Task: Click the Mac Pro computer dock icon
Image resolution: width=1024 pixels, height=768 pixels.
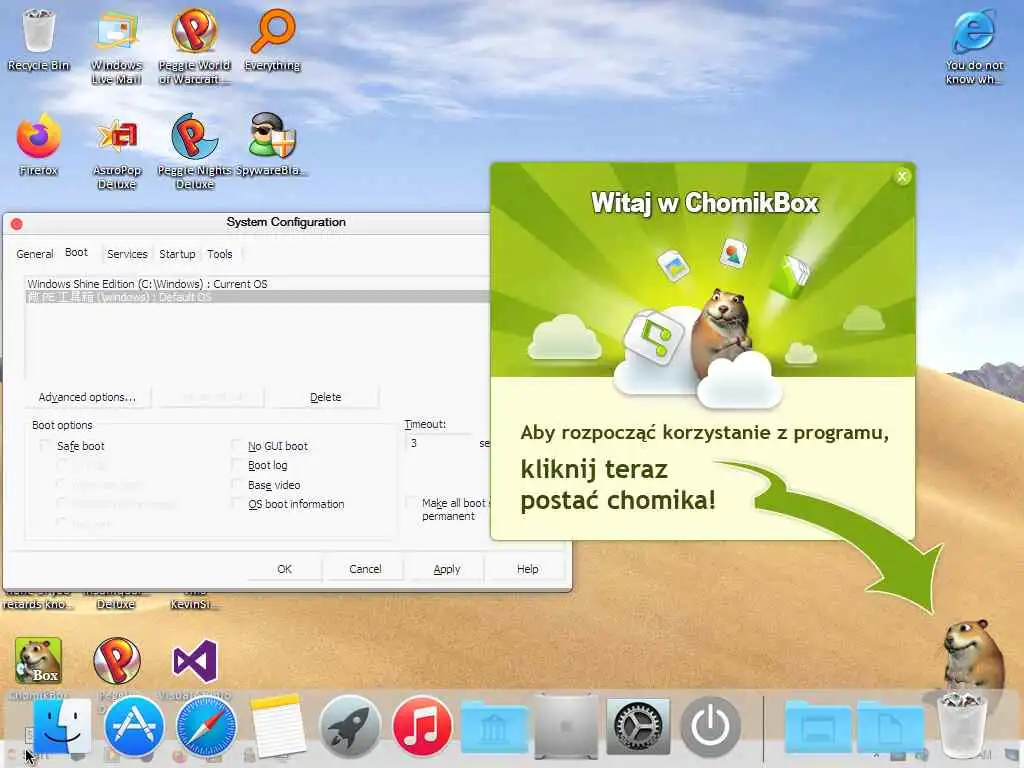Action: (566, 726)
